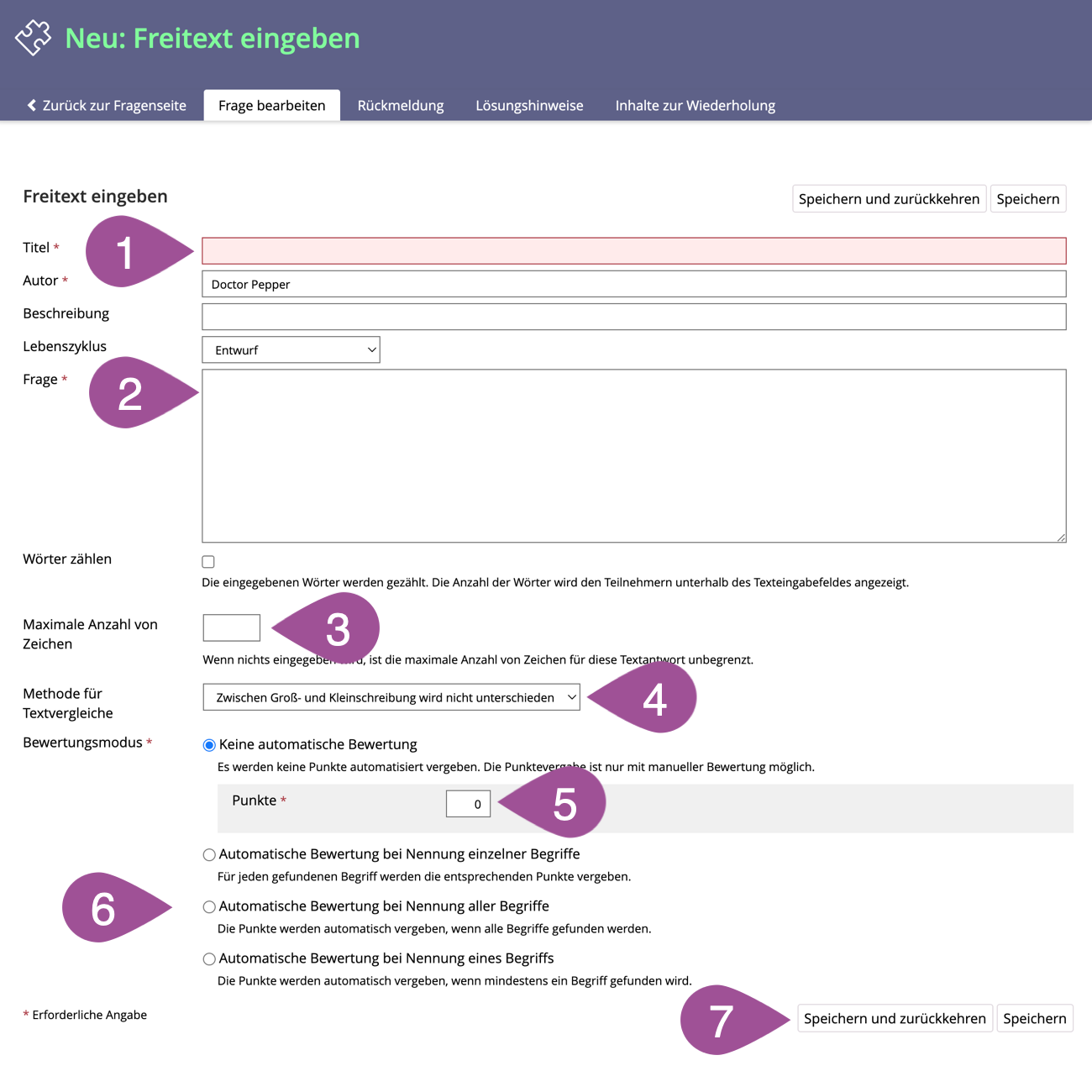This screenshot has height=1092, width=1092.
Task: Click top Speichern und zurückkehren button
Action: pos(889,199)
